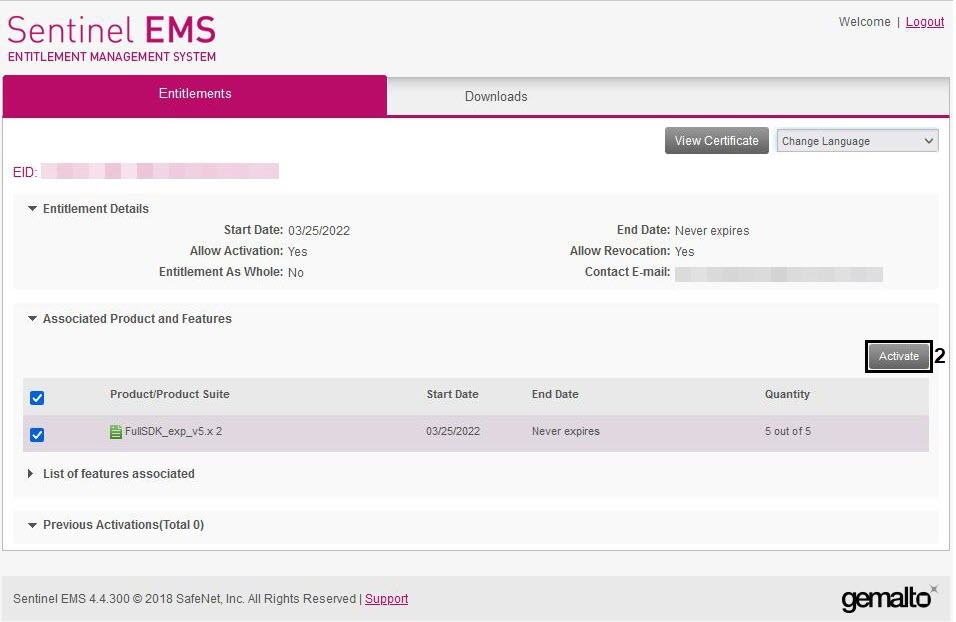Click the Sentinel EMS logo
The height and width of the screenshot is (622, 956).
click(112, 38)
